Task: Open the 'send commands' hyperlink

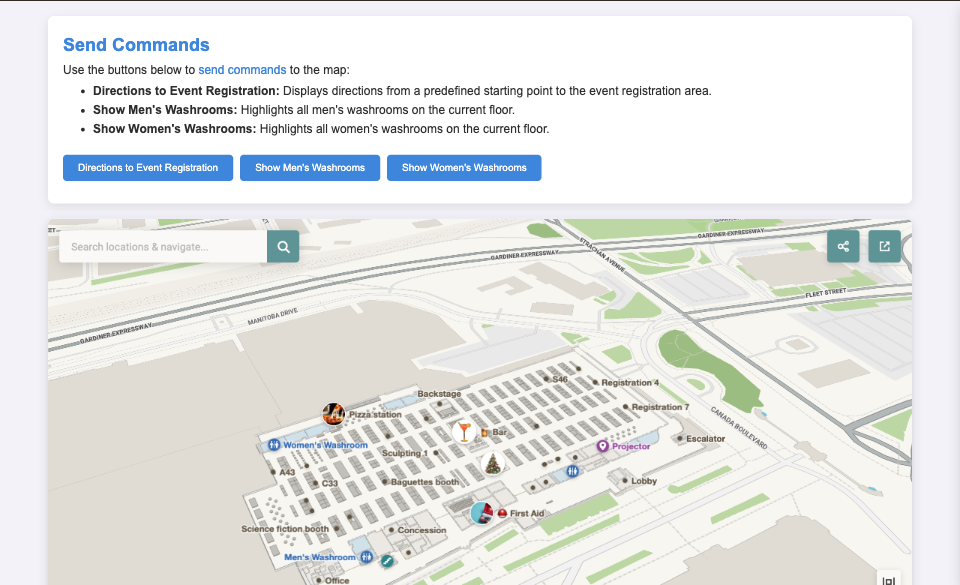Action: [x=242, y=70]
